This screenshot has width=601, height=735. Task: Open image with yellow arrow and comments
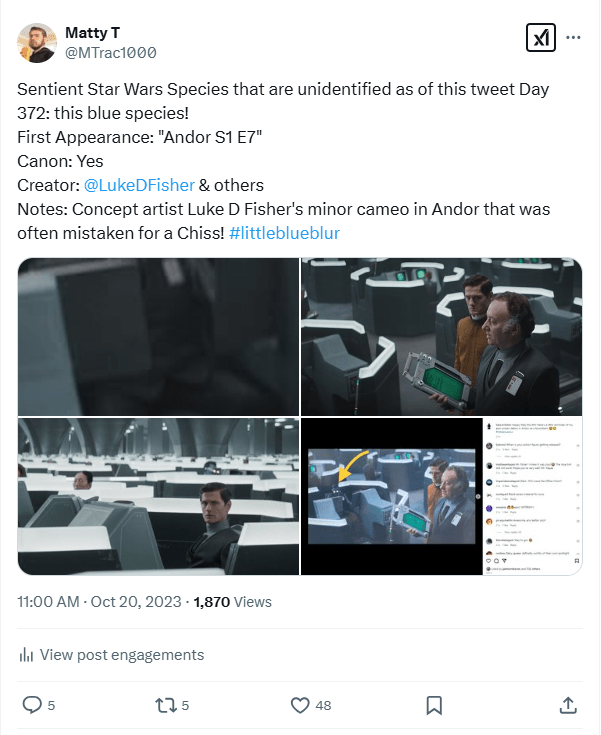pyautogui.click(x=441, y=497)
